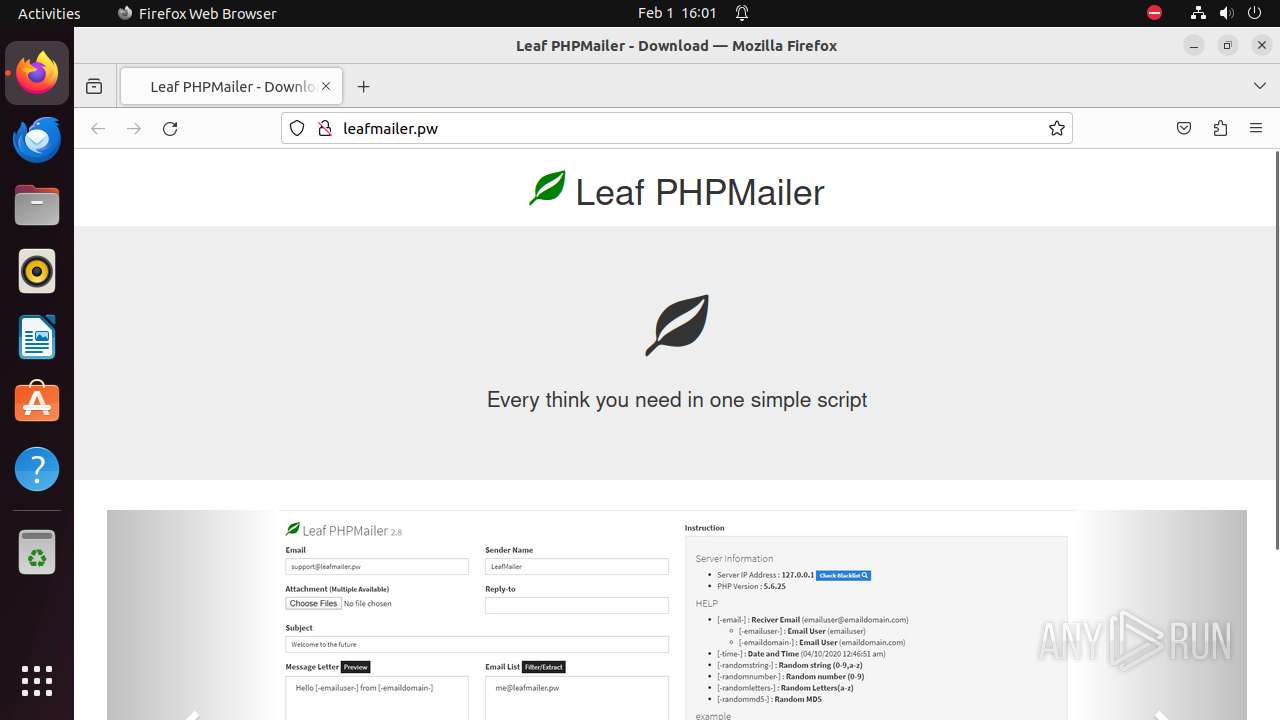The image size is (1280, 720).
Task: Open the clock and calendar showing Feb 1 16:01
Action: point(677,13)
